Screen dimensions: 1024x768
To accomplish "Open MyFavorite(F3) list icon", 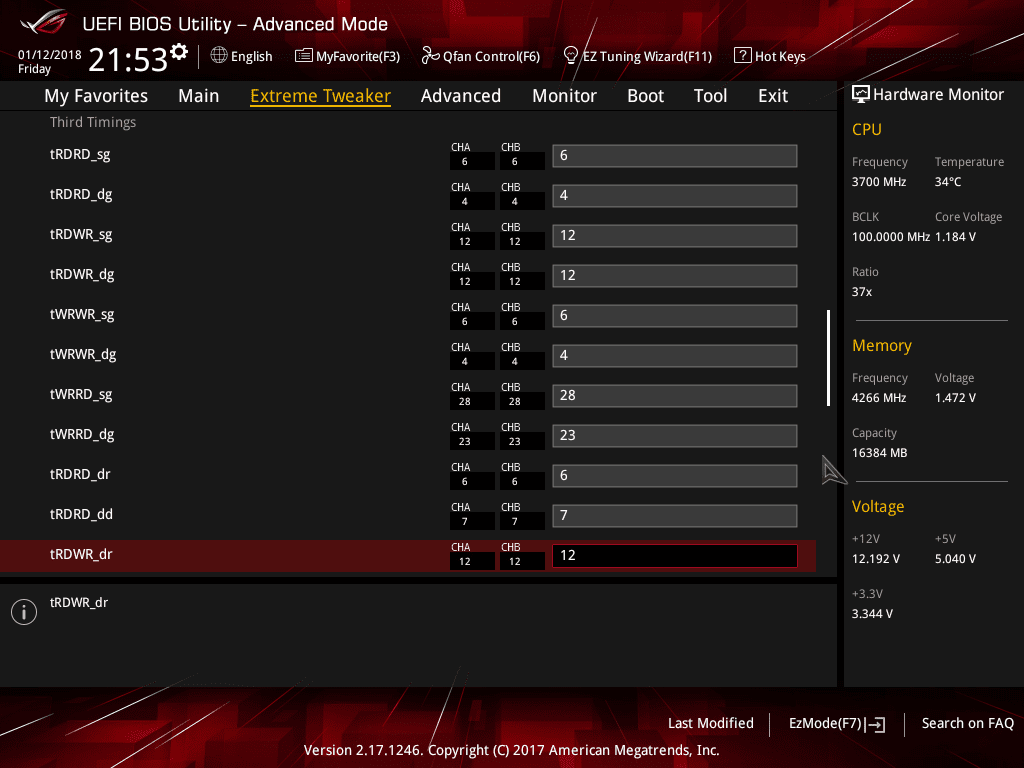I will 304,56.
